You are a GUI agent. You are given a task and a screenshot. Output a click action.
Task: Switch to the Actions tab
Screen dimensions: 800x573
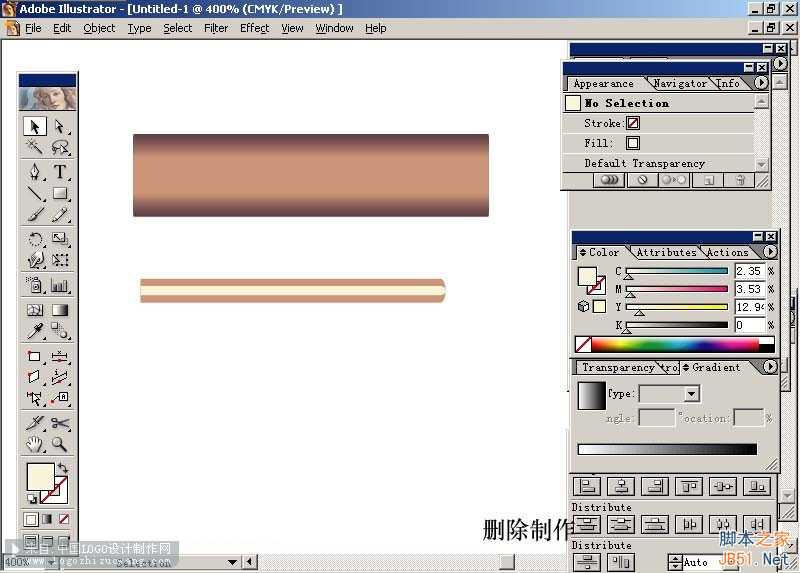pyautogui.click(x=727, y=252)
